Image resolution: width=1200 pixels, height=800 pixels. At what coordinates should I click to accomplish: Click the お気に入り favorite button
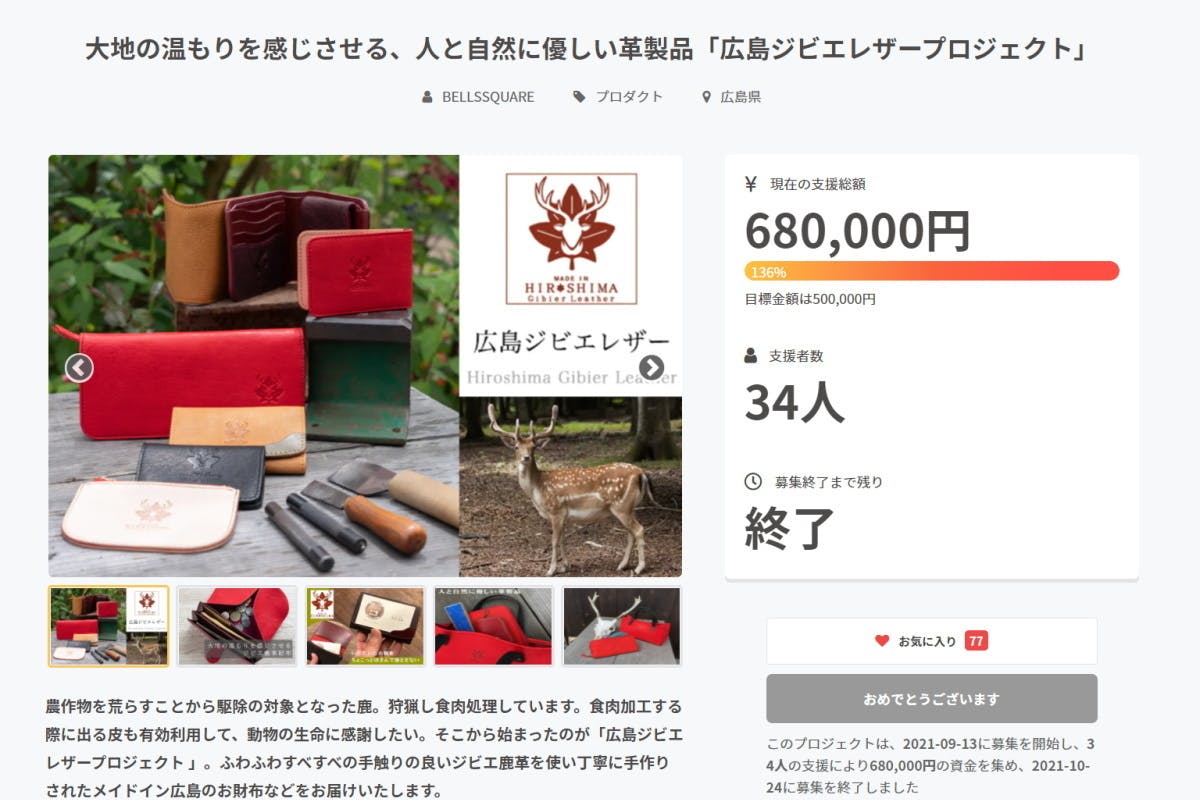tap(932, 641)
